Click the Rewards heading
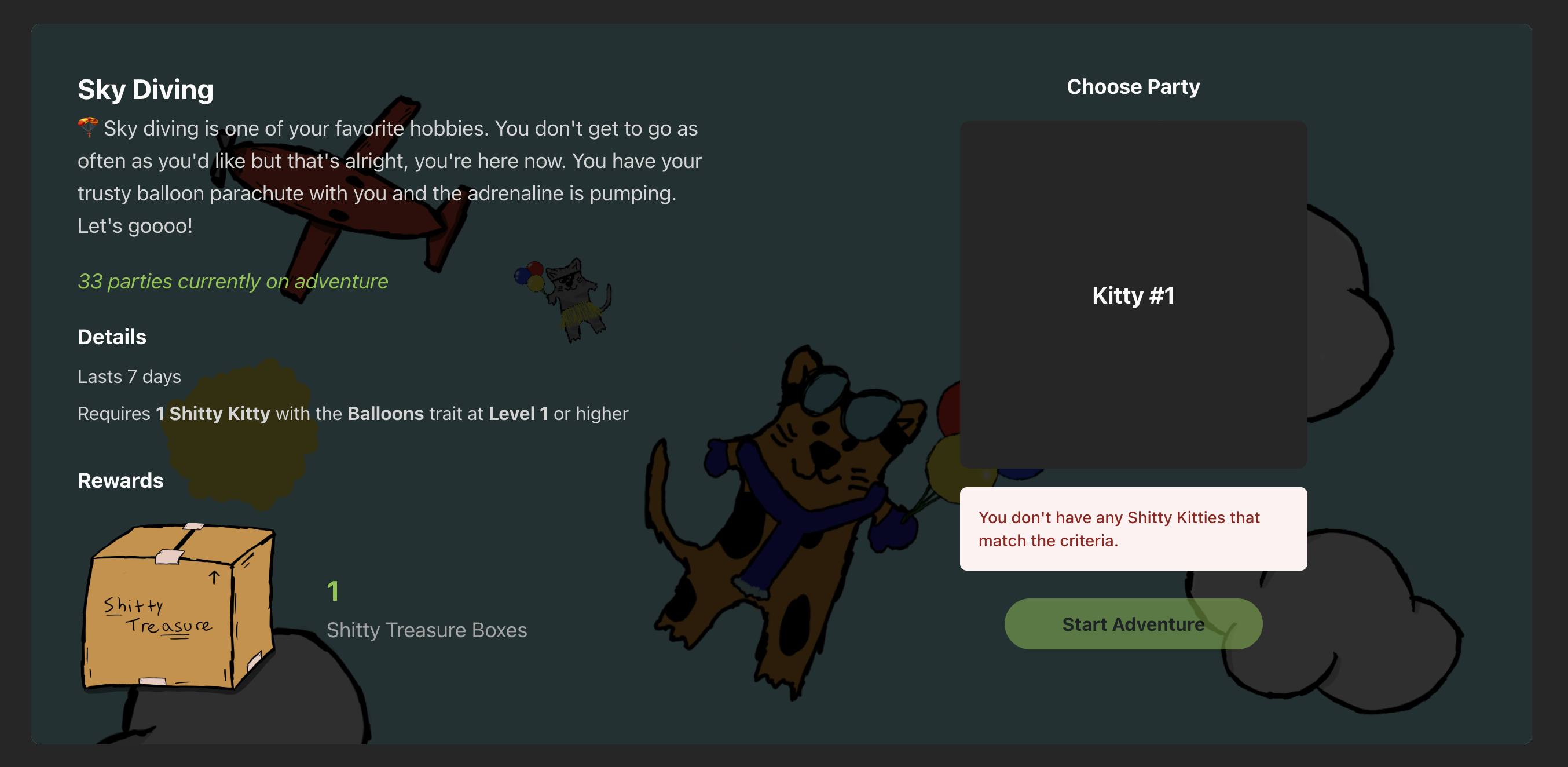Viewport: 1568px width, 767px height. (x=120, y=481)
